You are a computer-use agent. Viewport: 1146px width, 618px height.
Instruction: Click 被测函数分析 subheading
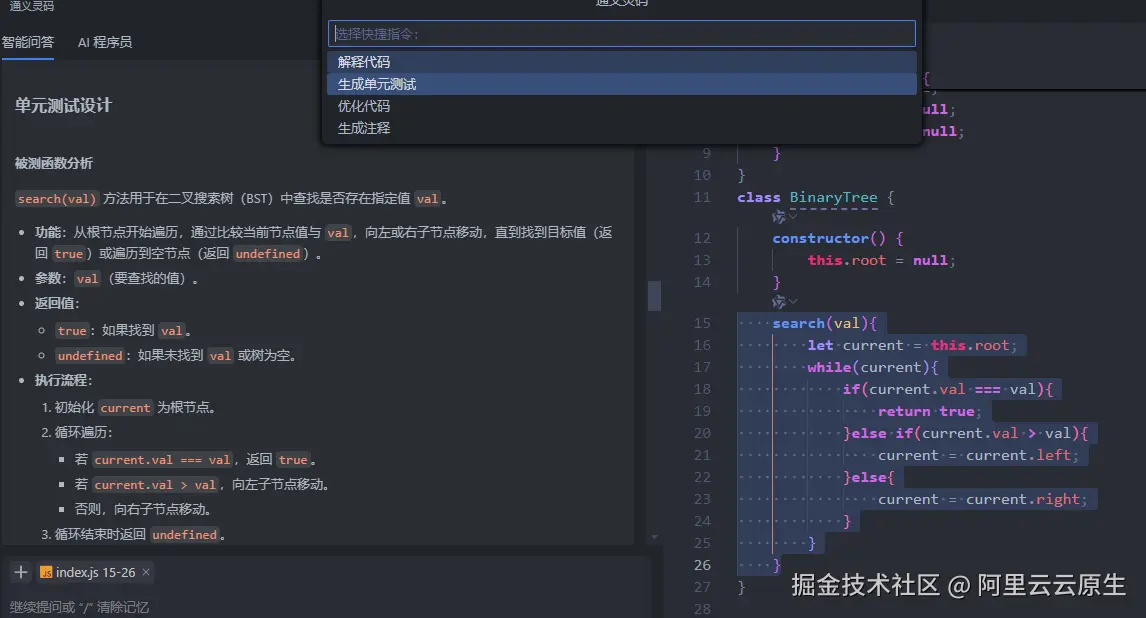coord(53,163)
